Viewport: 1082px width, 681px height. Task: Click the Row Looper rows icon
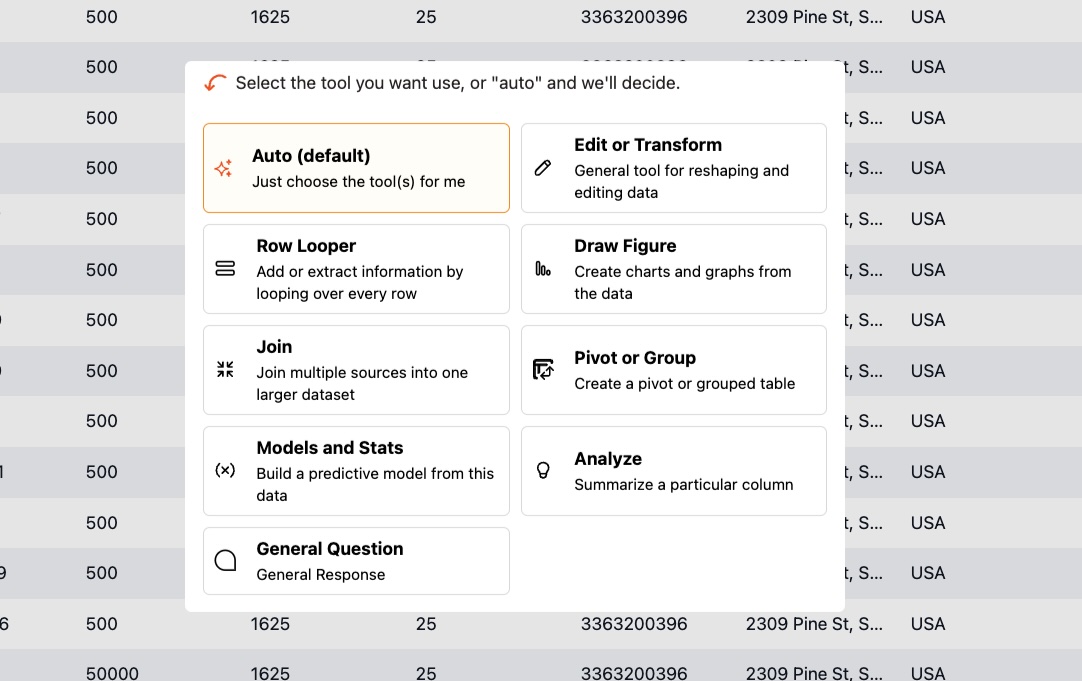click(x=225, y=269)
